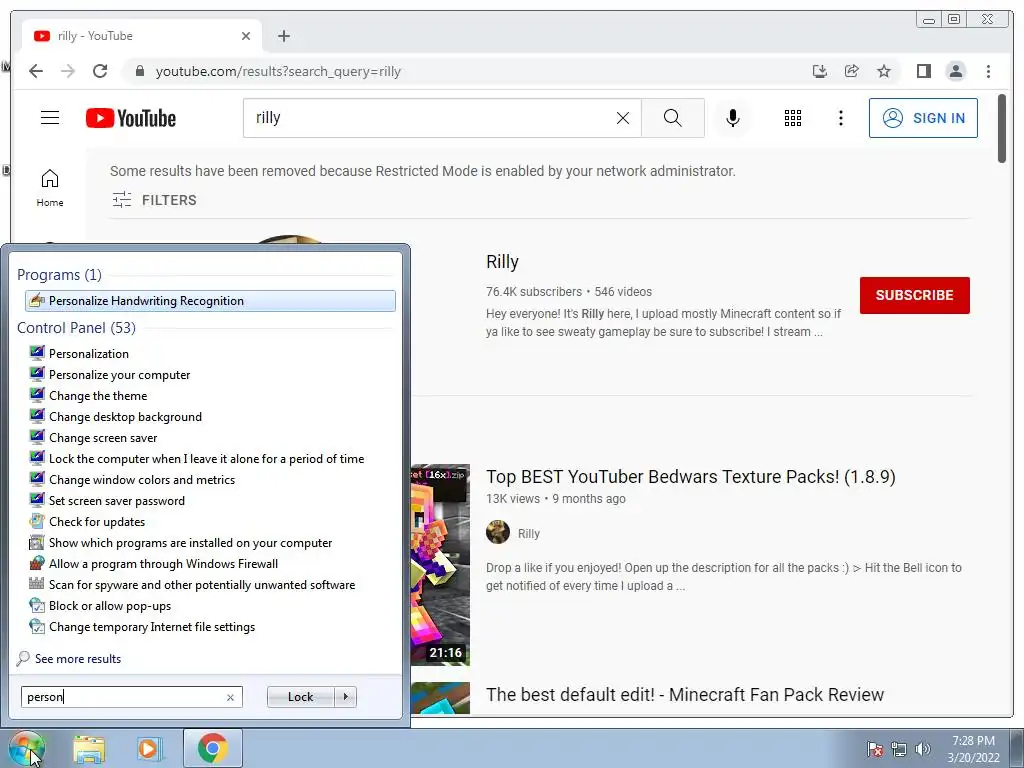Open Chrome three-dot menu

988,71
